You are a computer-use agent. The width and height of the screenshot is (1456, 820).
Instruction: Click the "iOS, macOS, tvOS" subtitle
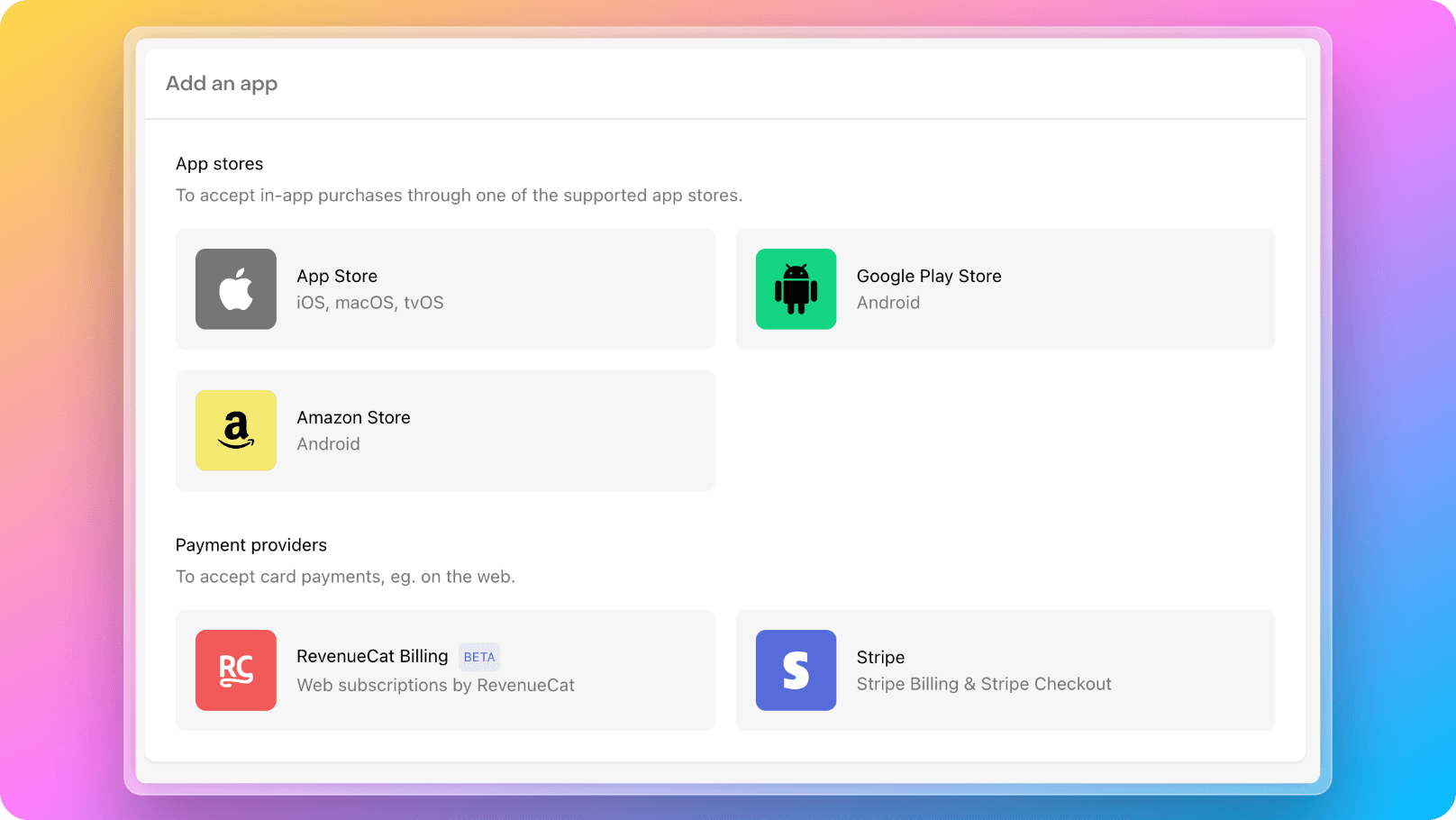click(370, 303)
